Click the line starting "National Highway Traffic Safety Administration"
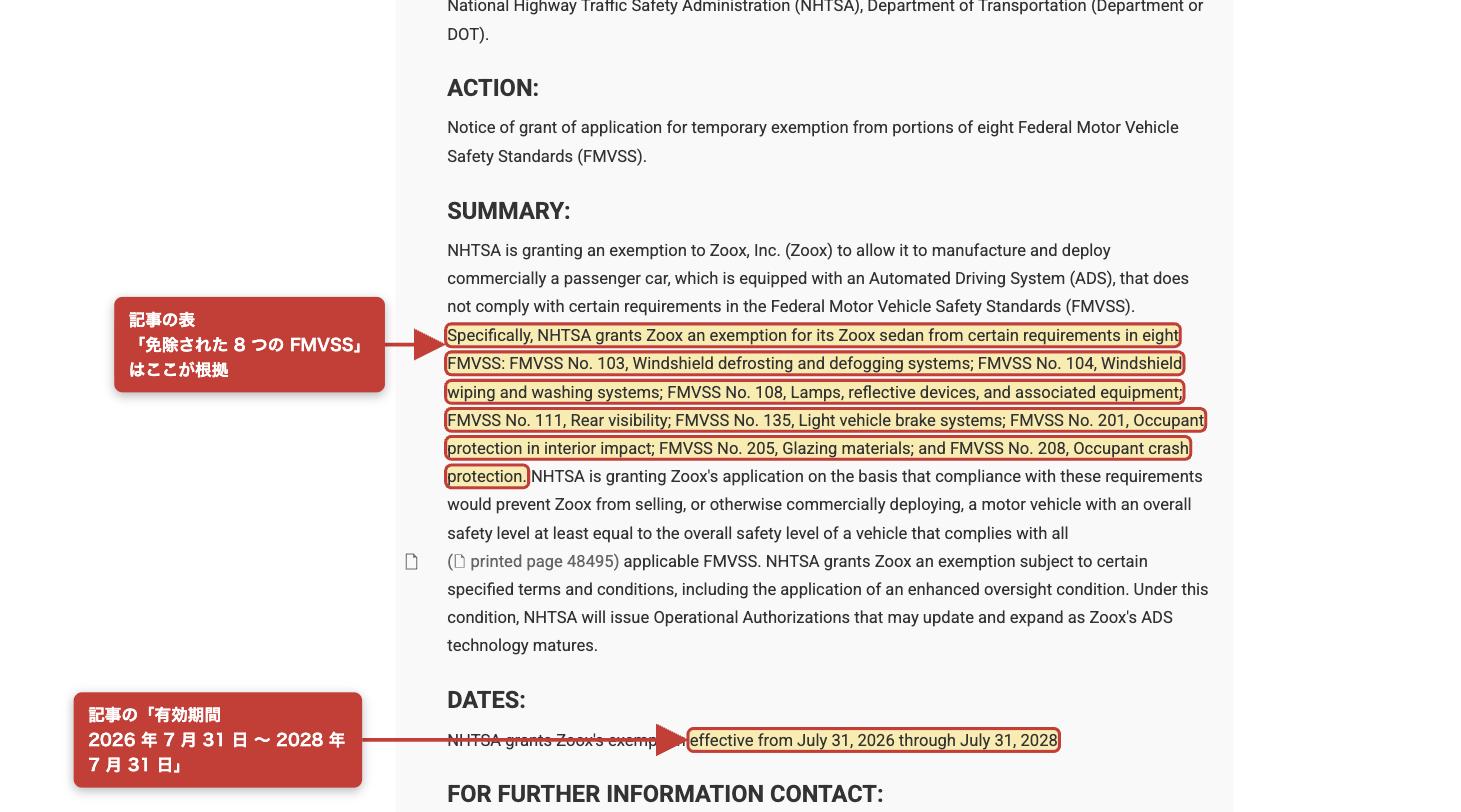This screenshot has width=1461, height=812. [825, 7]
